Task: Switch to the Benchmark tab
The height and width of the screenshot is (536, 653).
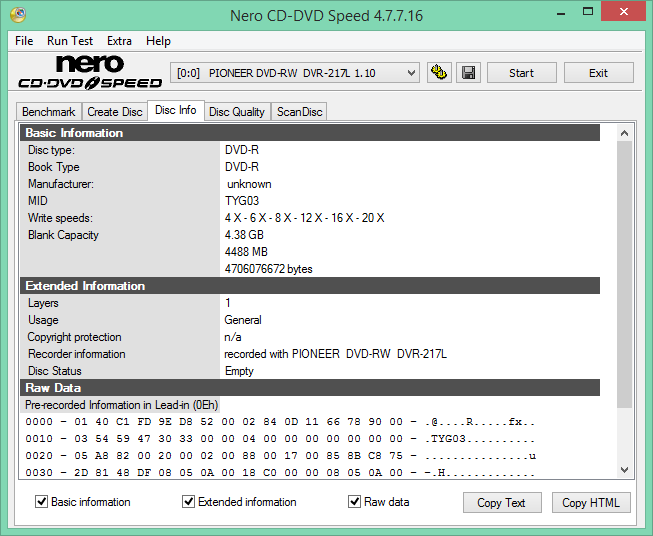Action: 49,112
